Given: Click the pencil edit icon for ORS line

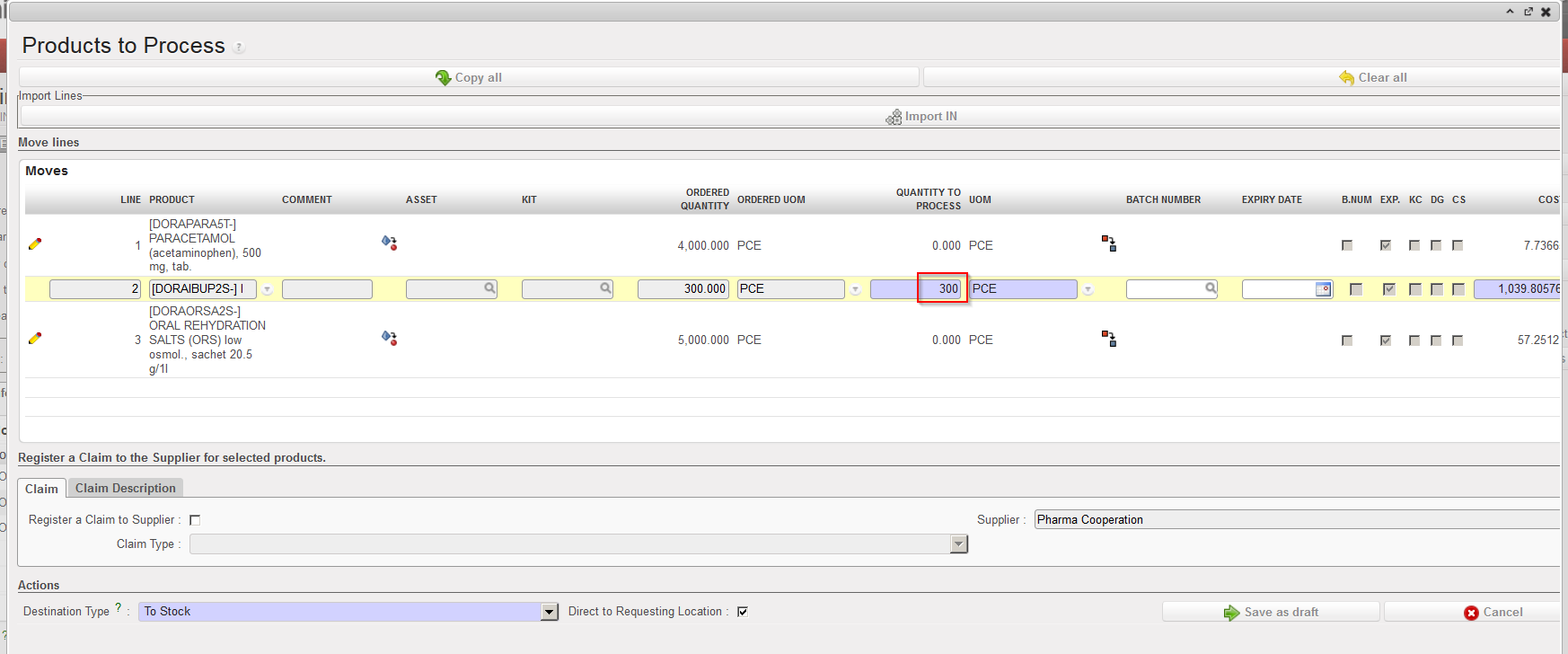Looking at the screenshot, I should tap(35, 339).
